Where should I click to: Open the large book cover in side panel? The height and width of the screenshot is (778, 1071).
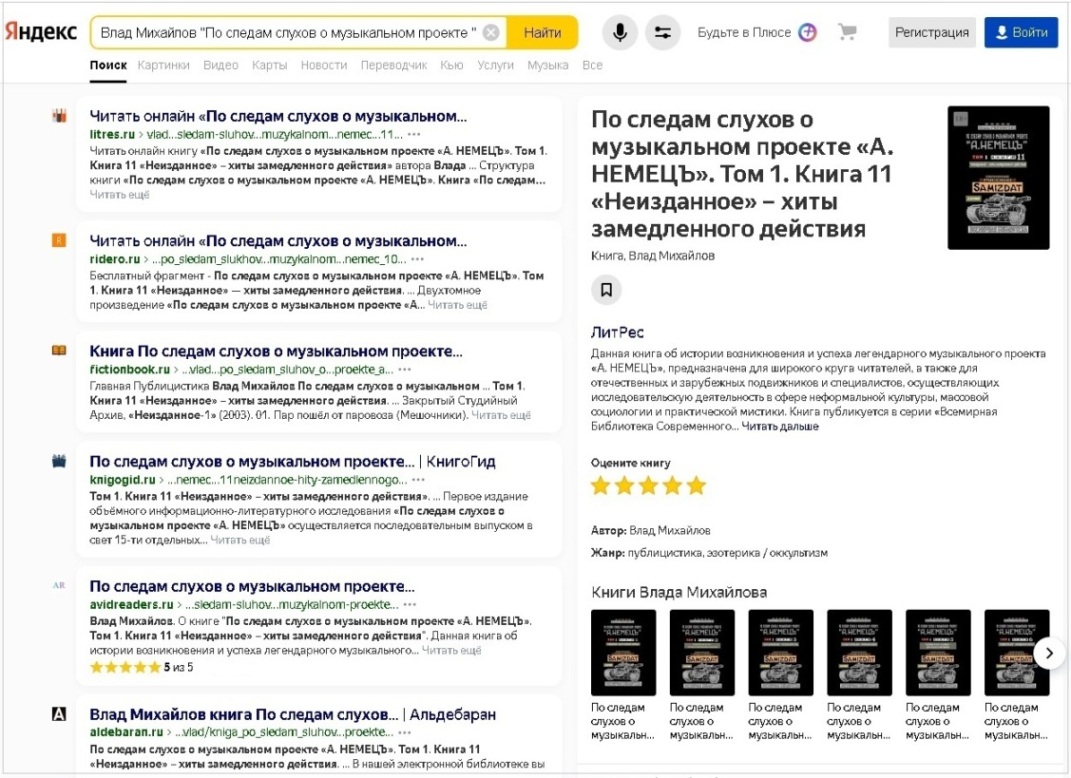[x=998, y=178]
